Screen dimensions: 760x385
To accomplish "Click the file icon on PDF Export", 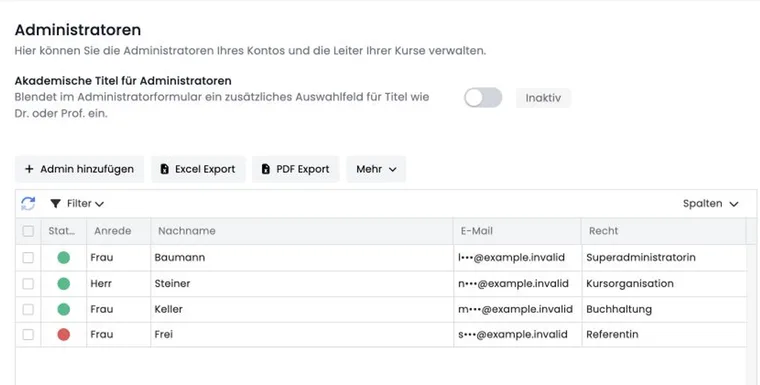I will pos(266,169).
